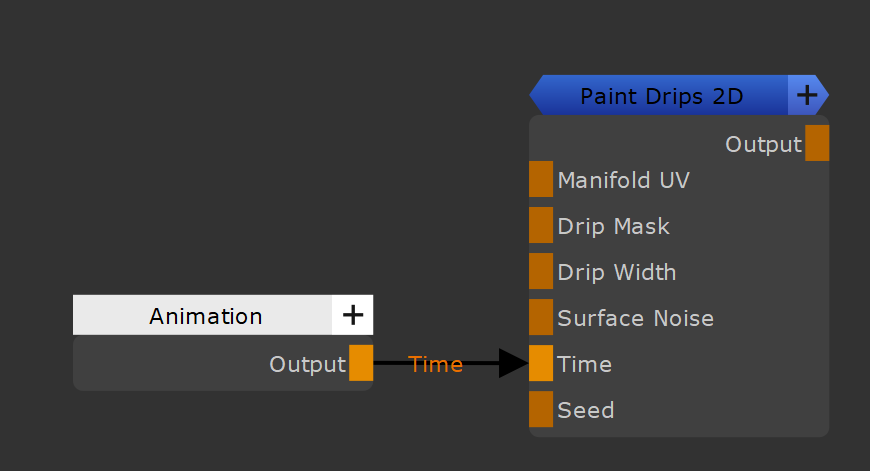Select the orange Time connection label
Viewport: 870px width, 471px height.
pyautogui.click(x=436, y=364)
